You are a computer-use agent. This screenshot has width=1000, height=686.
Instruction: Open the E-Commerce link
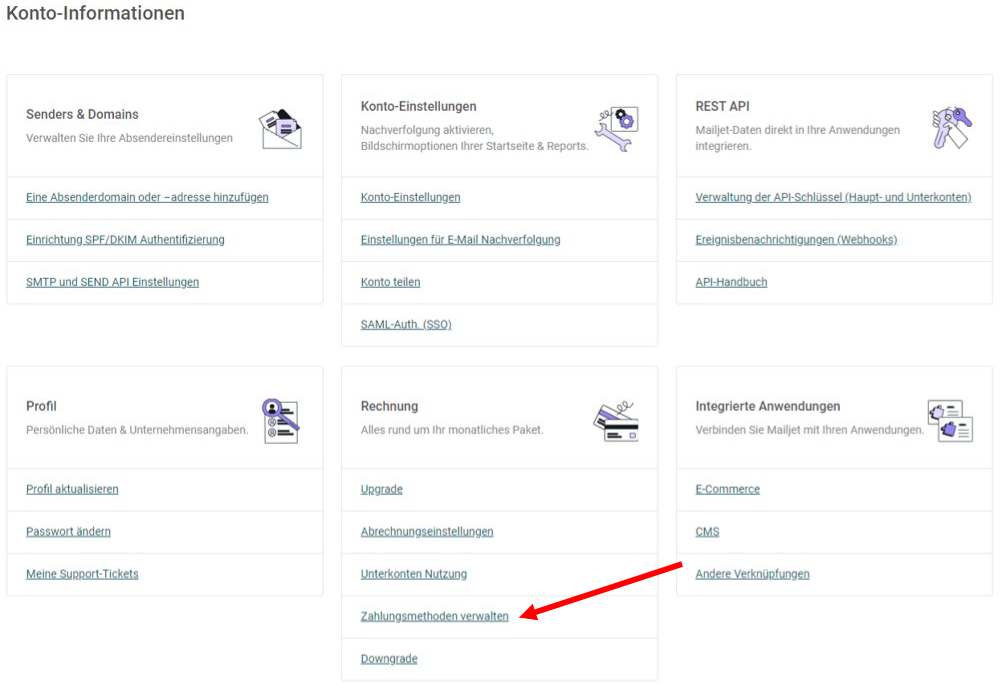click(x=727, y=489)
